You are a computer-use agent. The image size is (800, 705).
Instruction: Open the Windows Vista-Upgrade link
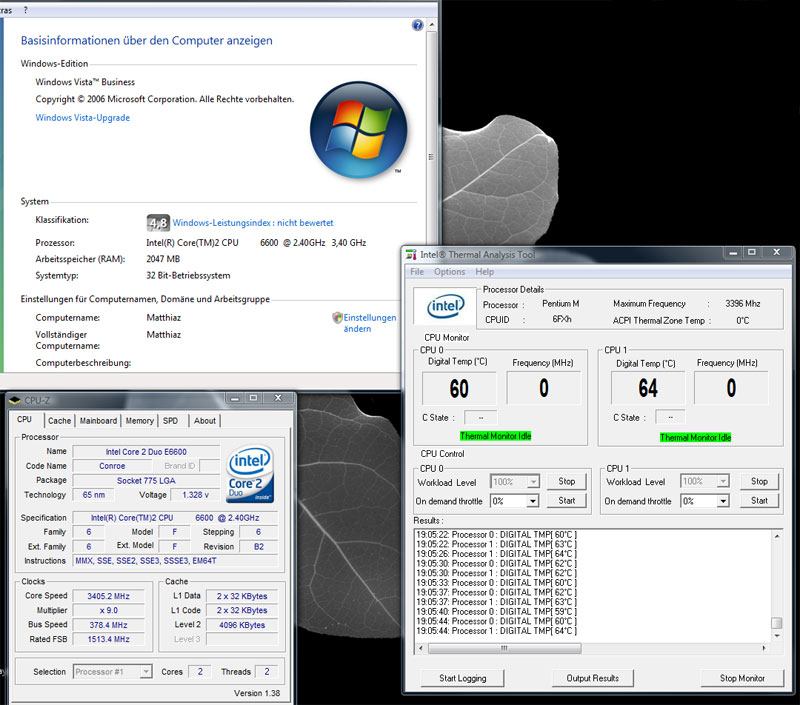coord(83,117)
